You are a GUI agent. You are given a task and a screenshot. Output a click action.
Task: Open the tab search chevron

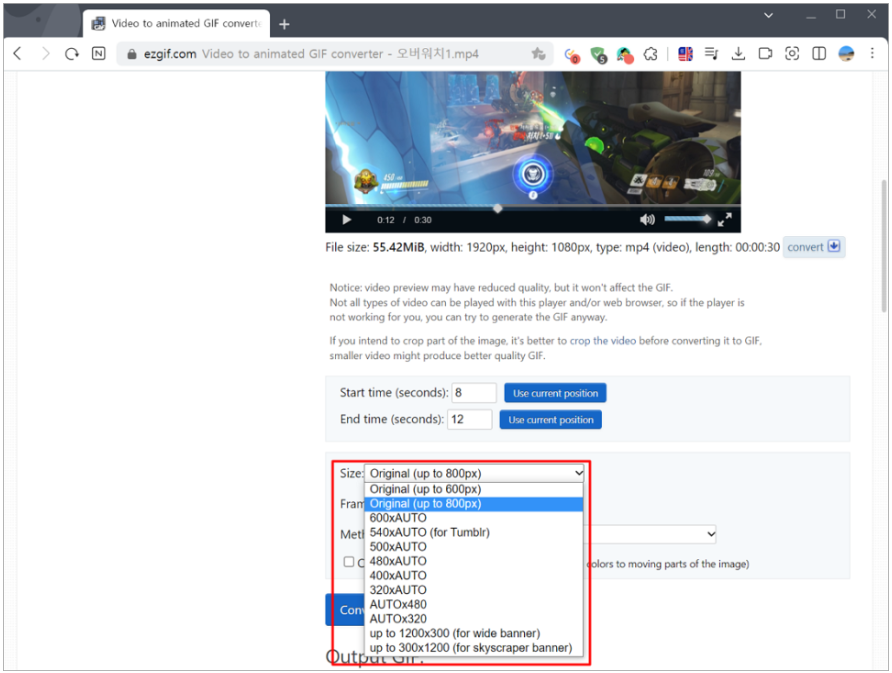pyautogui.click(x=769, y=15)
